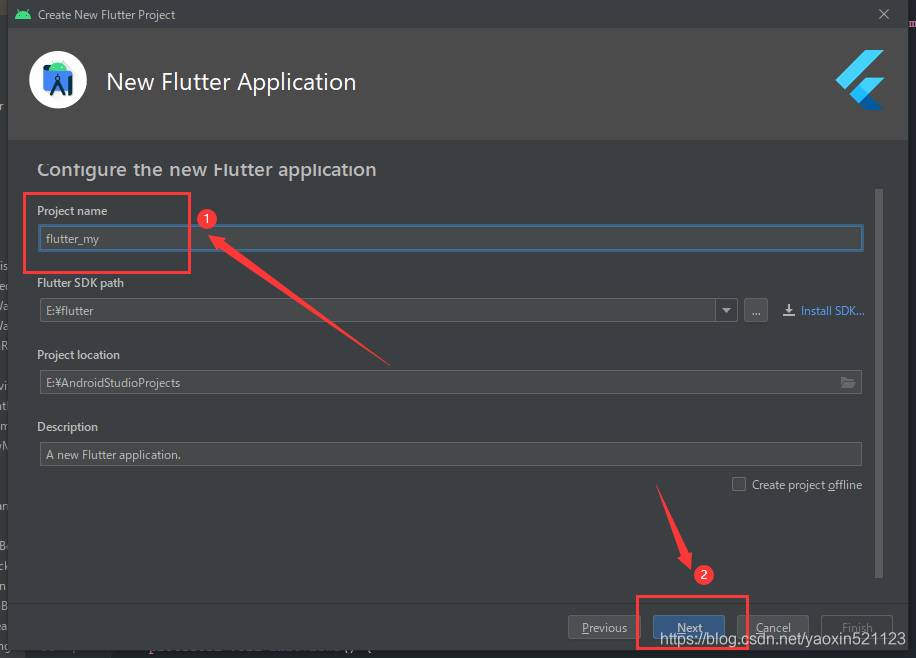Click the Previous button
This screenshot has height=658, width=916.
[604, 628]
